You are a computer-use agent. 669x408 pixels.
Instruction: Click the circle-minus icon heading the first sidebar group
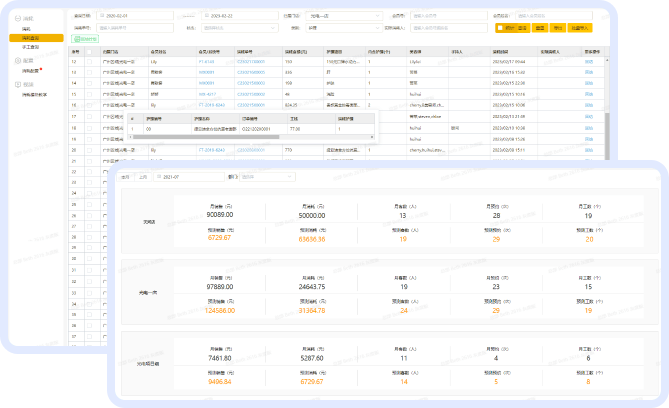point(17,18)
